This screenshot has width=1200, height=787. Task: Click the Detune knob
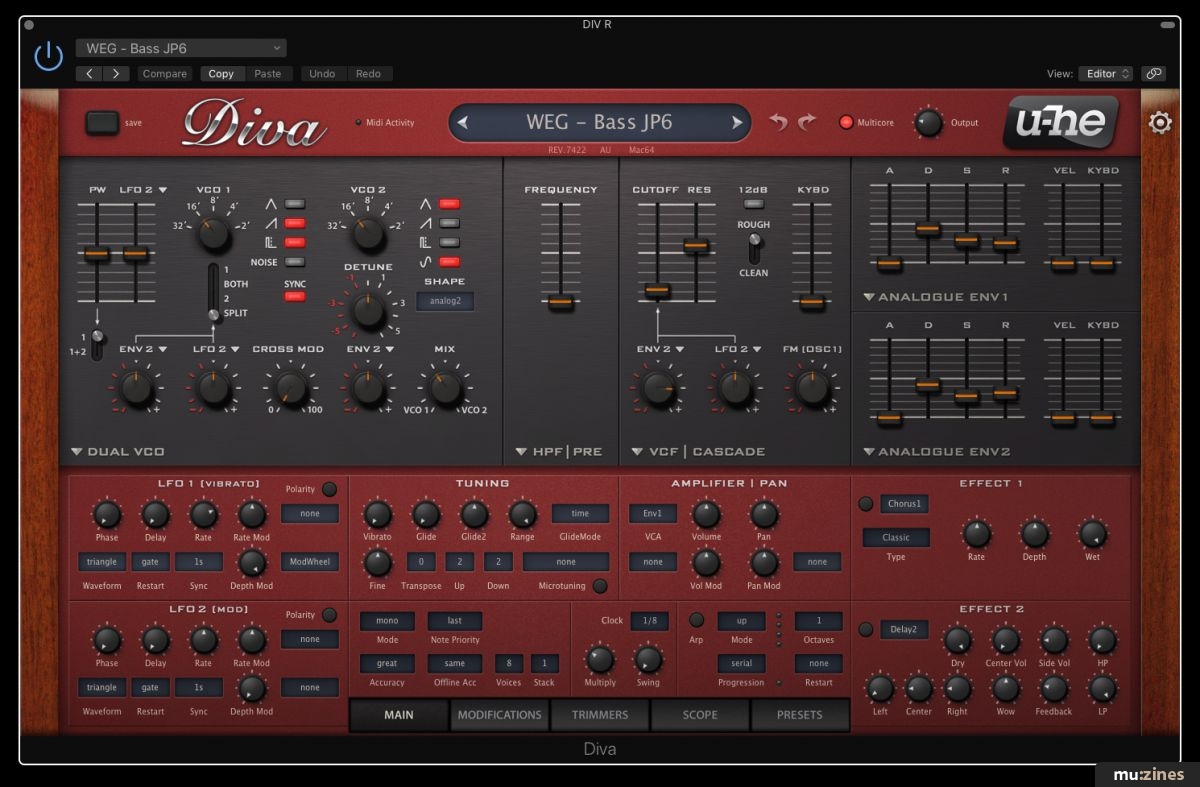point(368,312)
